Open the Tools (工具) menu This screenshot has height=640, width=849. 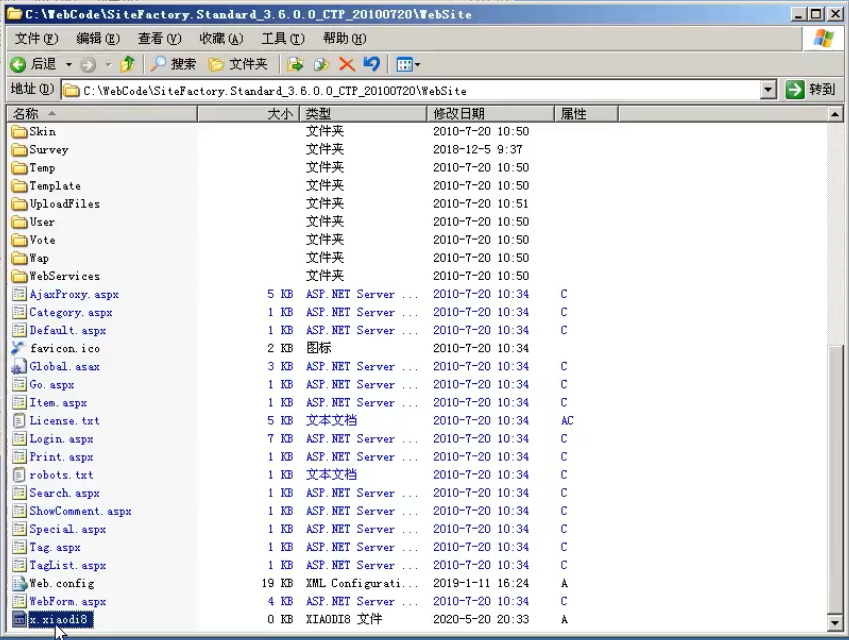282,38
